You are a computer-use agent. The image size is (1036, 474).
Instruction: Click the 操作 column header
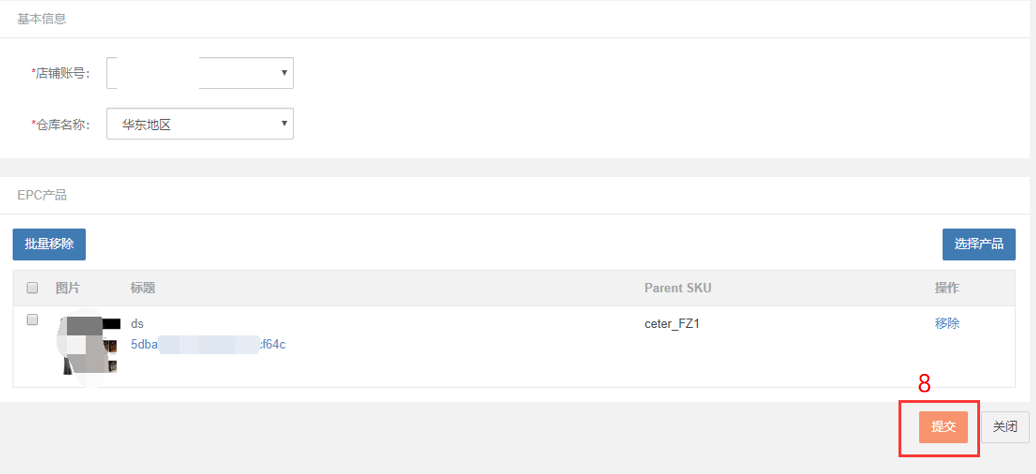[947, 288]
